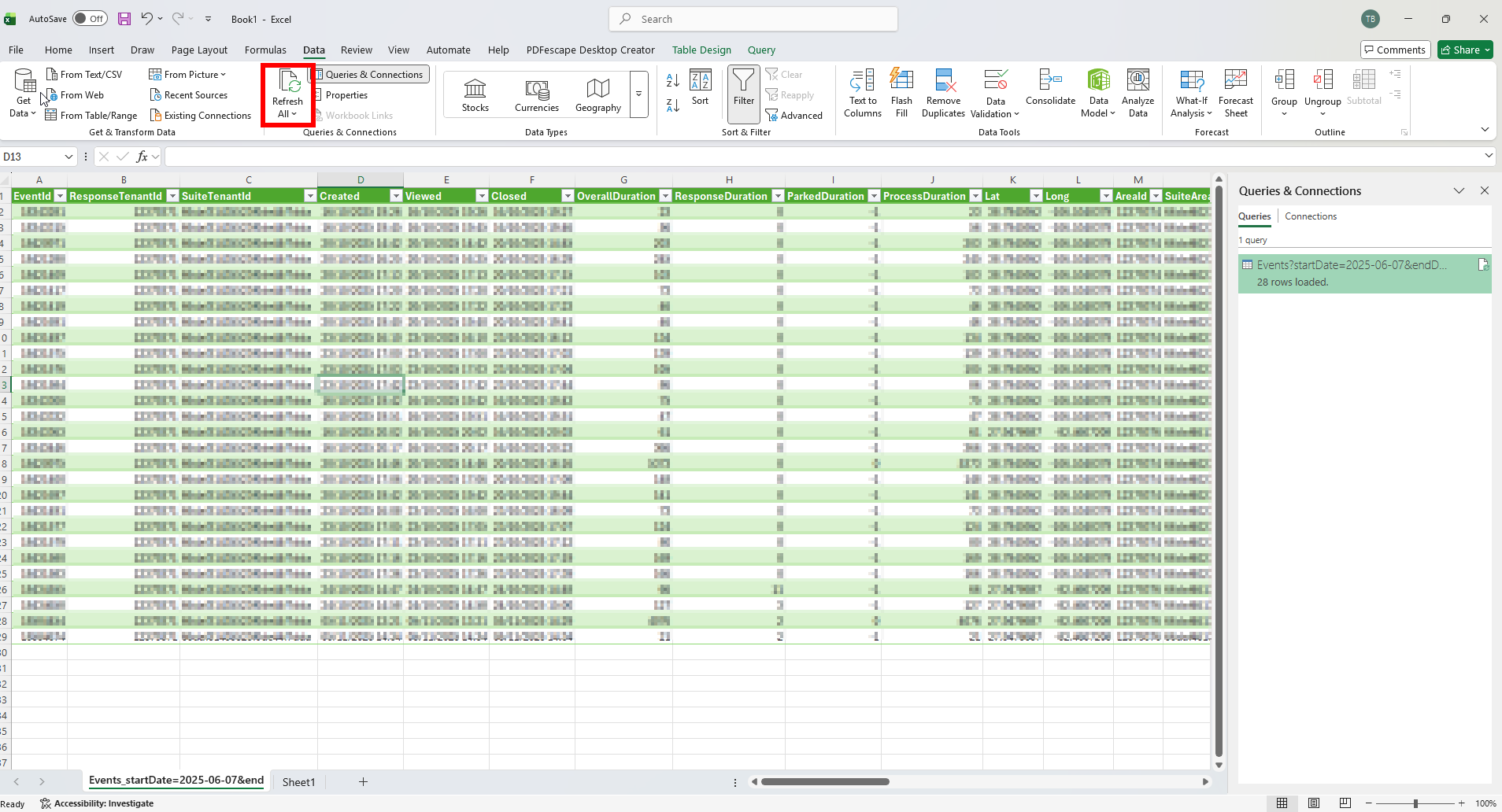
Task: Expand the What-If Analysis menu
Action: tap(1192, 94)
